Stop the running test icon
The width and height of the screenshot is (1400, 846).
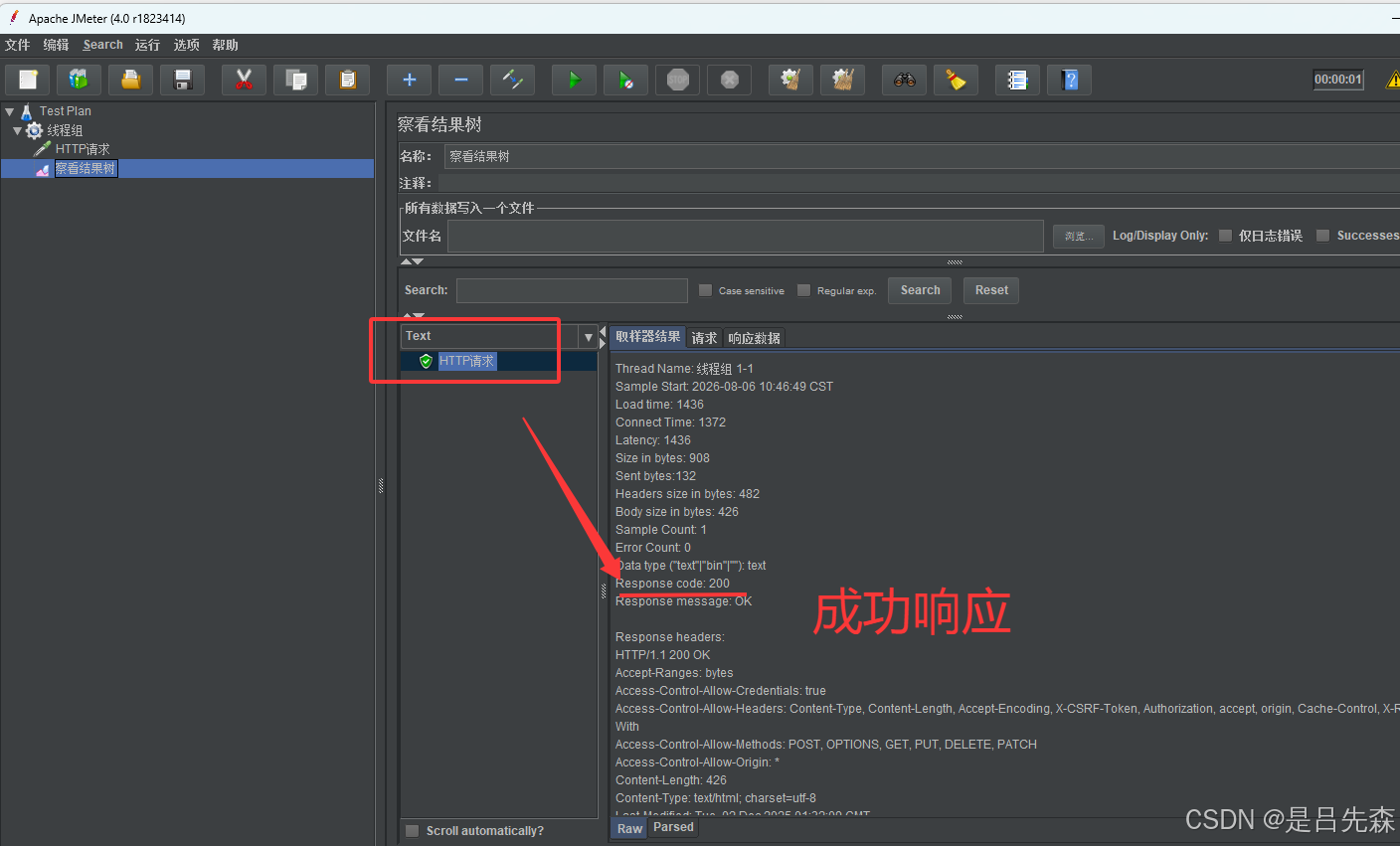pos(678,80)
